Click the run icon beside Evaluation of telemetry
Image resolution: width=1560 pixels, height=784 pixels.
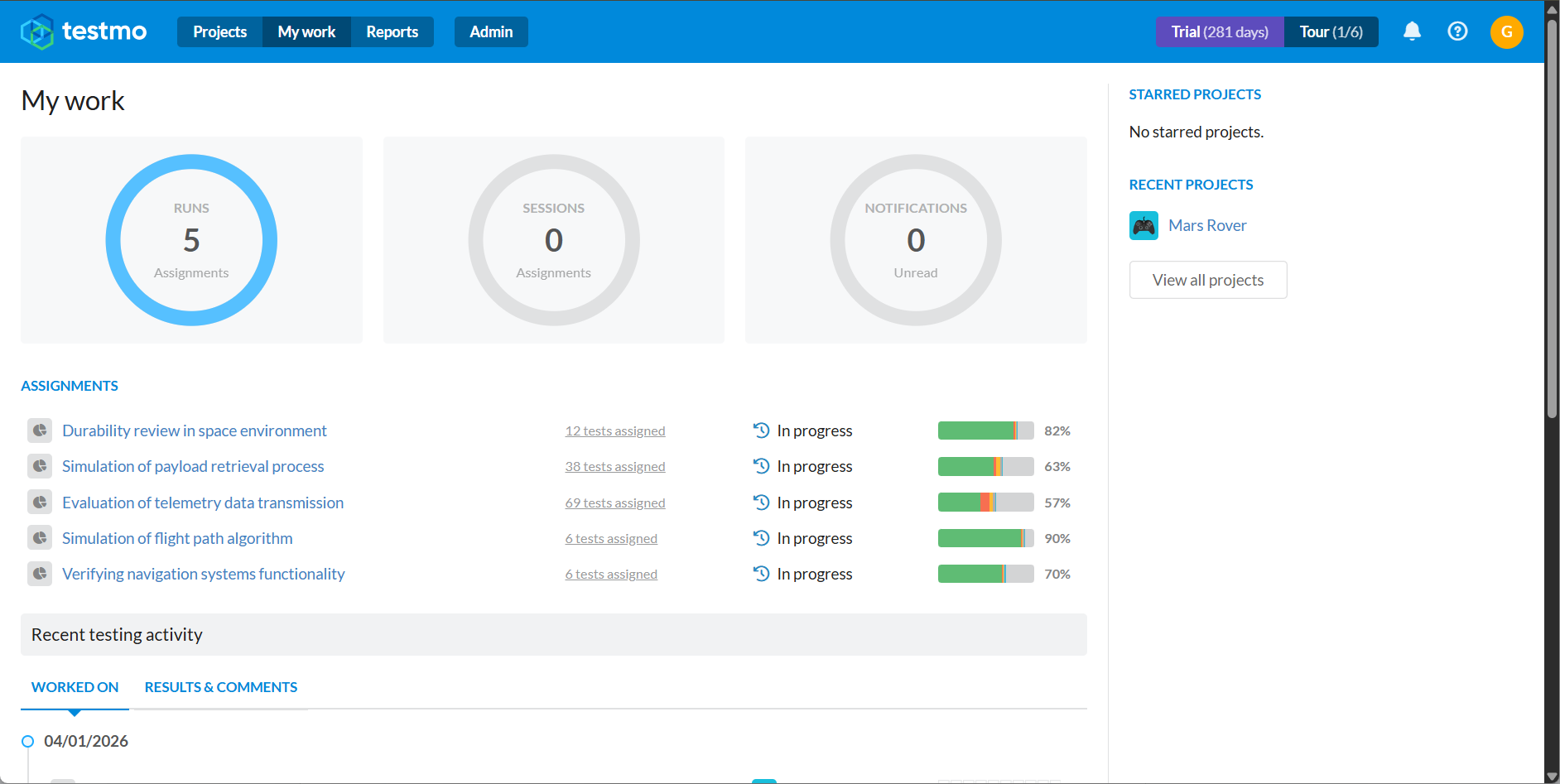coord(40,503)
